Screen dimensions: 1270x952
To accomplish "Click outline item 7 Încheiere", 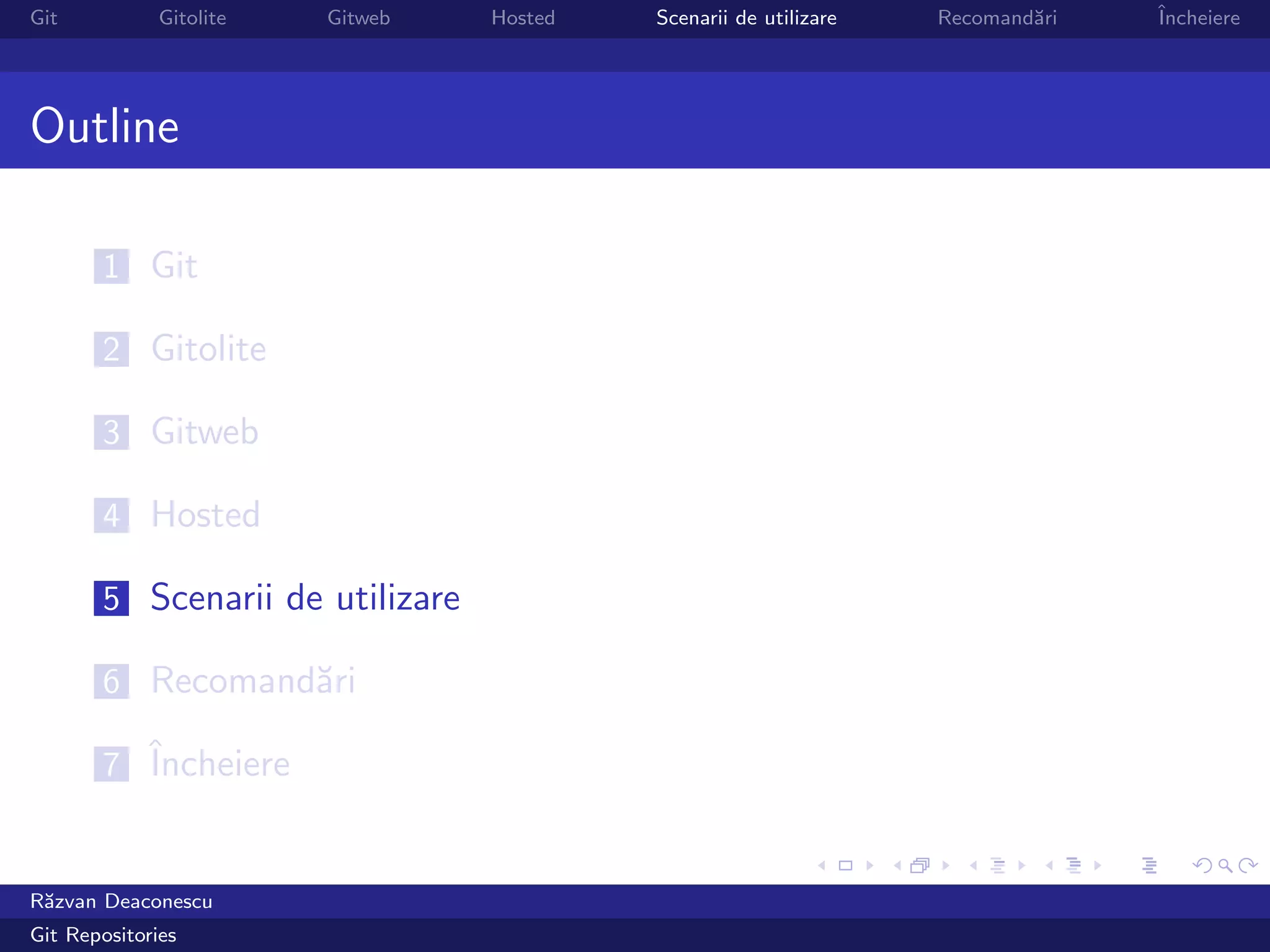I will tap(192, 760).
